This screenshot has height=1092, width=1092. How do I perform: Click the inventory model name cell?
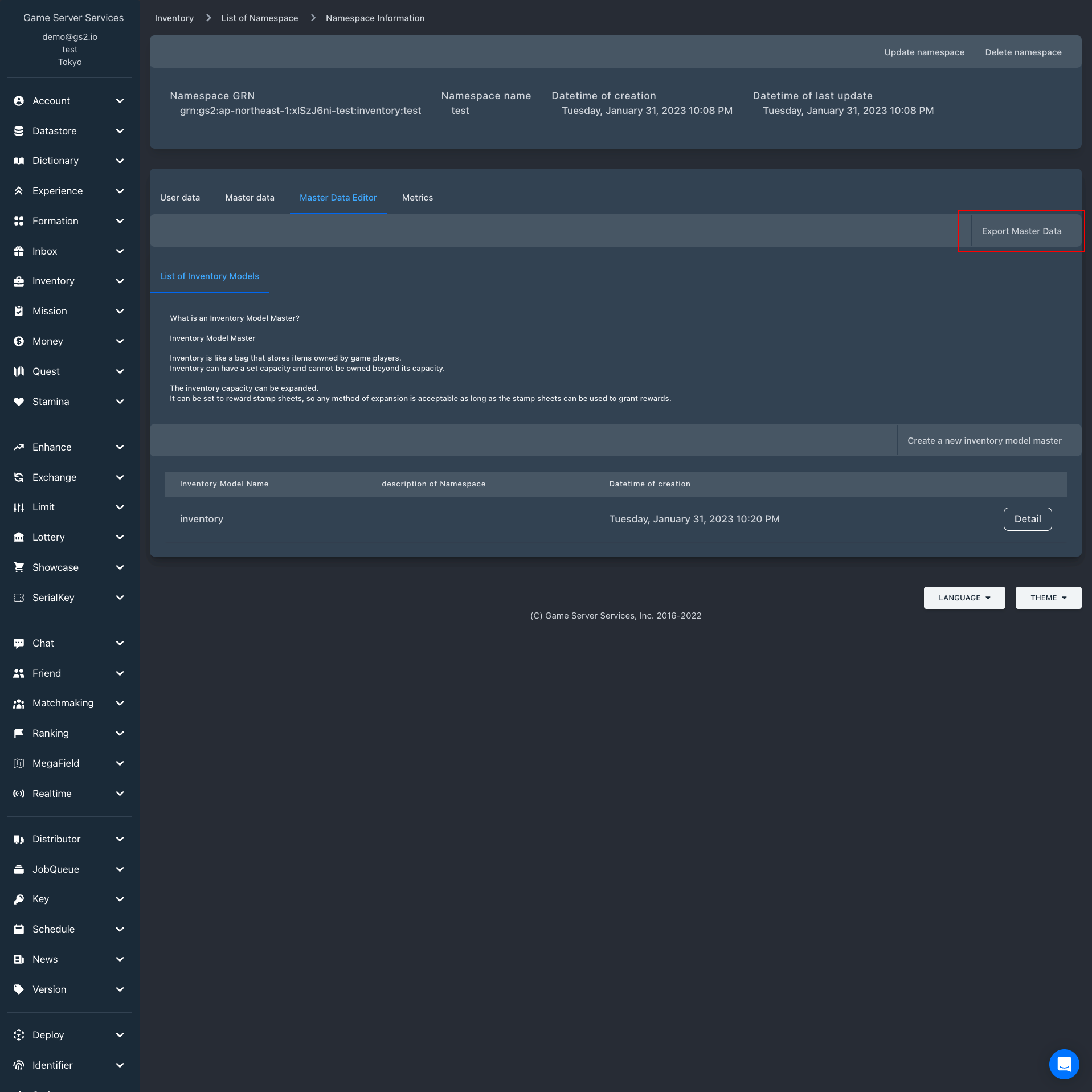coord(202,519)
